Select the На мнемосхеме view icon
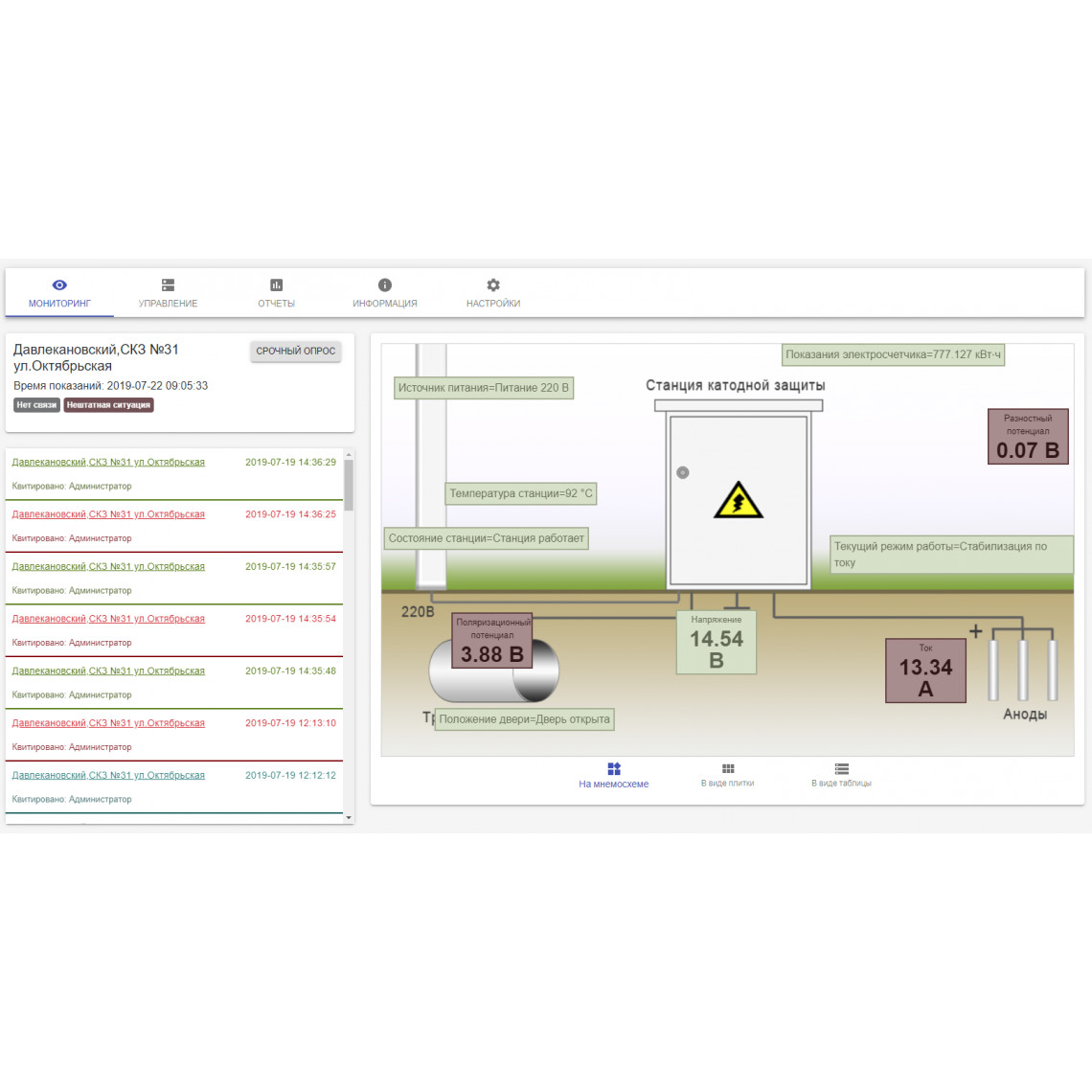The width and height of the screenshot is (1092, 1092). (614, 769)
